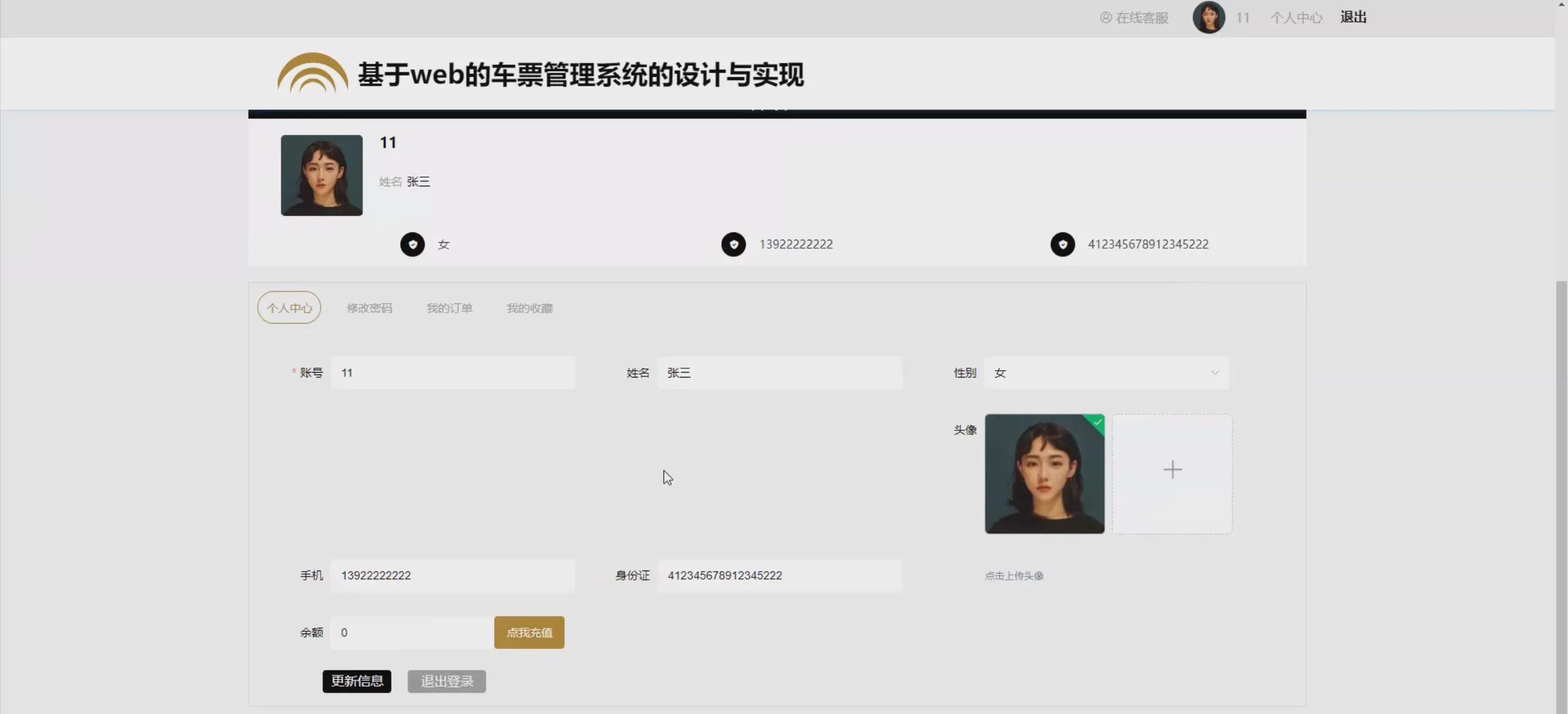This screenshot has height=714, width=1568.
Task: Click the shield icon beside phone 13922222222
Action: pos(733,244)
